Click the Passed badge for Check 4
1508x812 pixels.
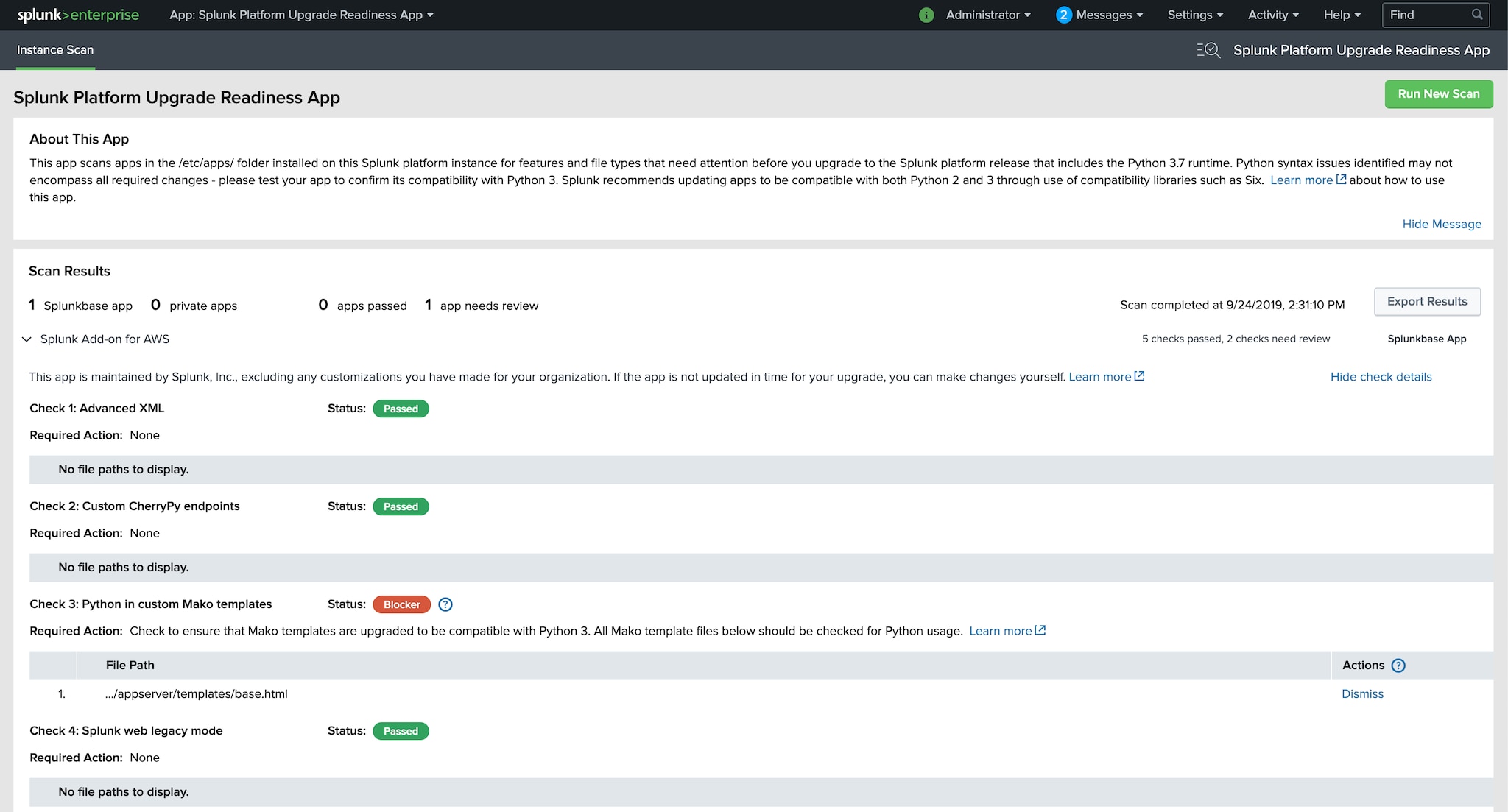tap(401, 731)
